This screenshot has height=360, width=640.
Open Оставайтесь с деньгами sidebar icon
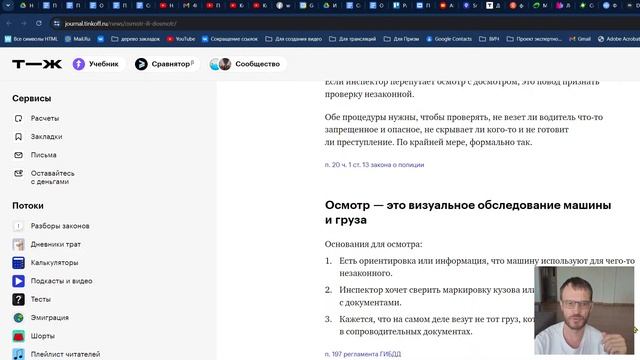click(x=18, y=173)
